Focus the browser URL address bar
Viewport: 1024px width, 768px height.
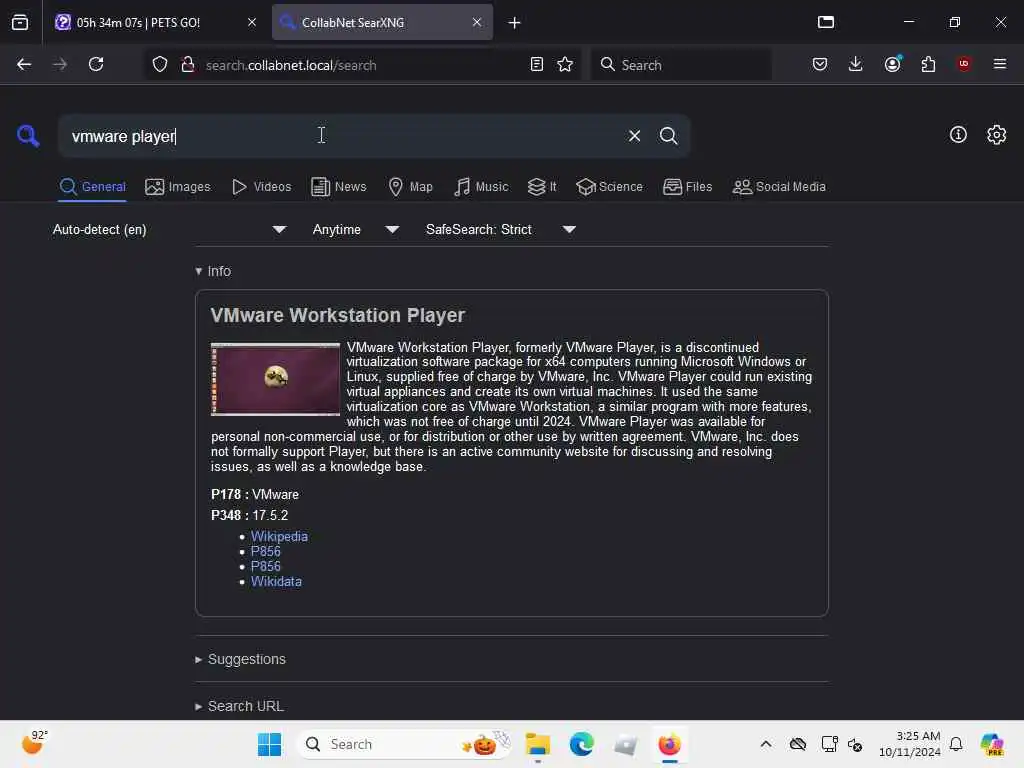(x=363, y=65)
